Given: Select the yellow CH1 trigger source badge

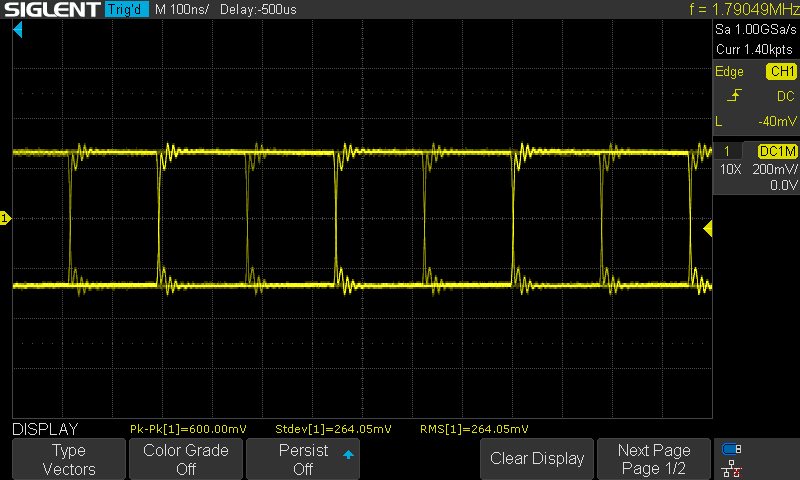Looking at the screenshot, I should click(x=780, y=72).
